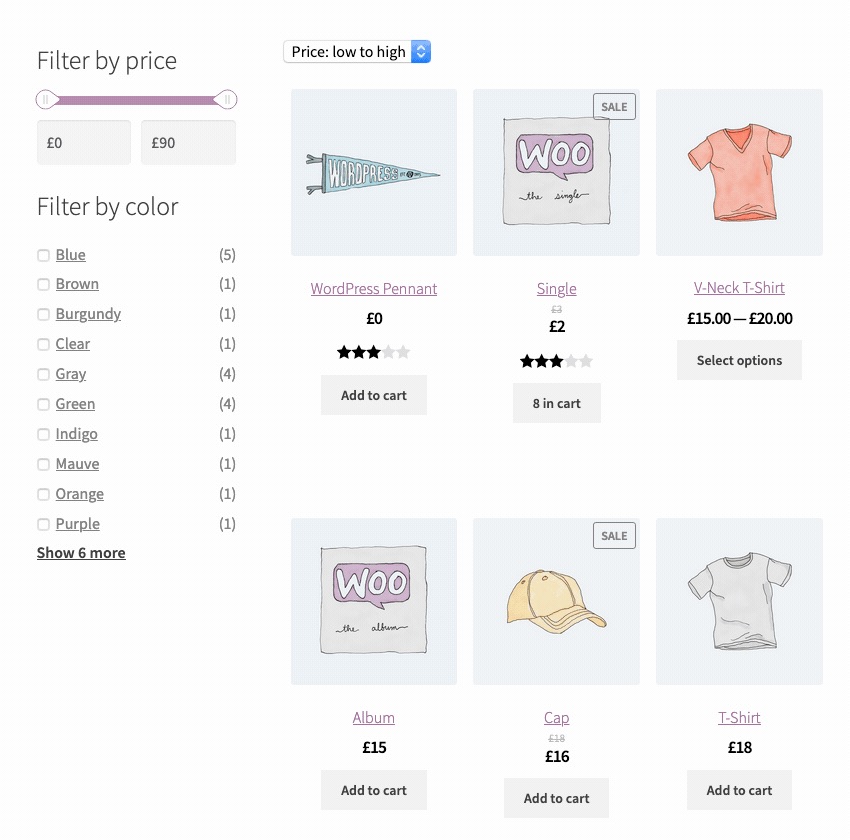The width and height of the screenshot is (850, 840).
Task: Open the Woo Album product image
Action: [x=373, y=601]
